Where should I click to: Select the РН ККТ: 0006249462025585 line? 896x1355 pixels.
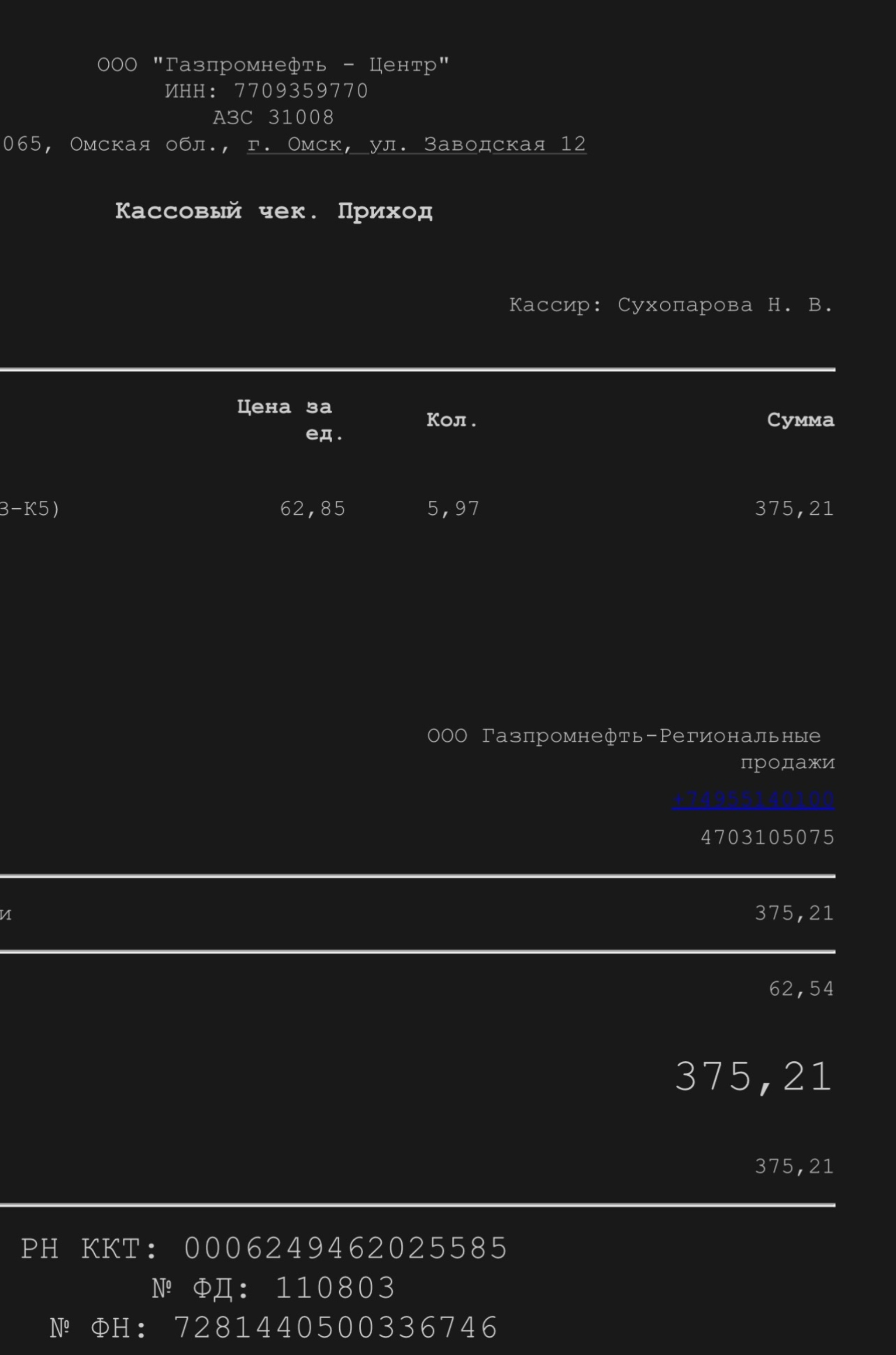click(264, 1249)
